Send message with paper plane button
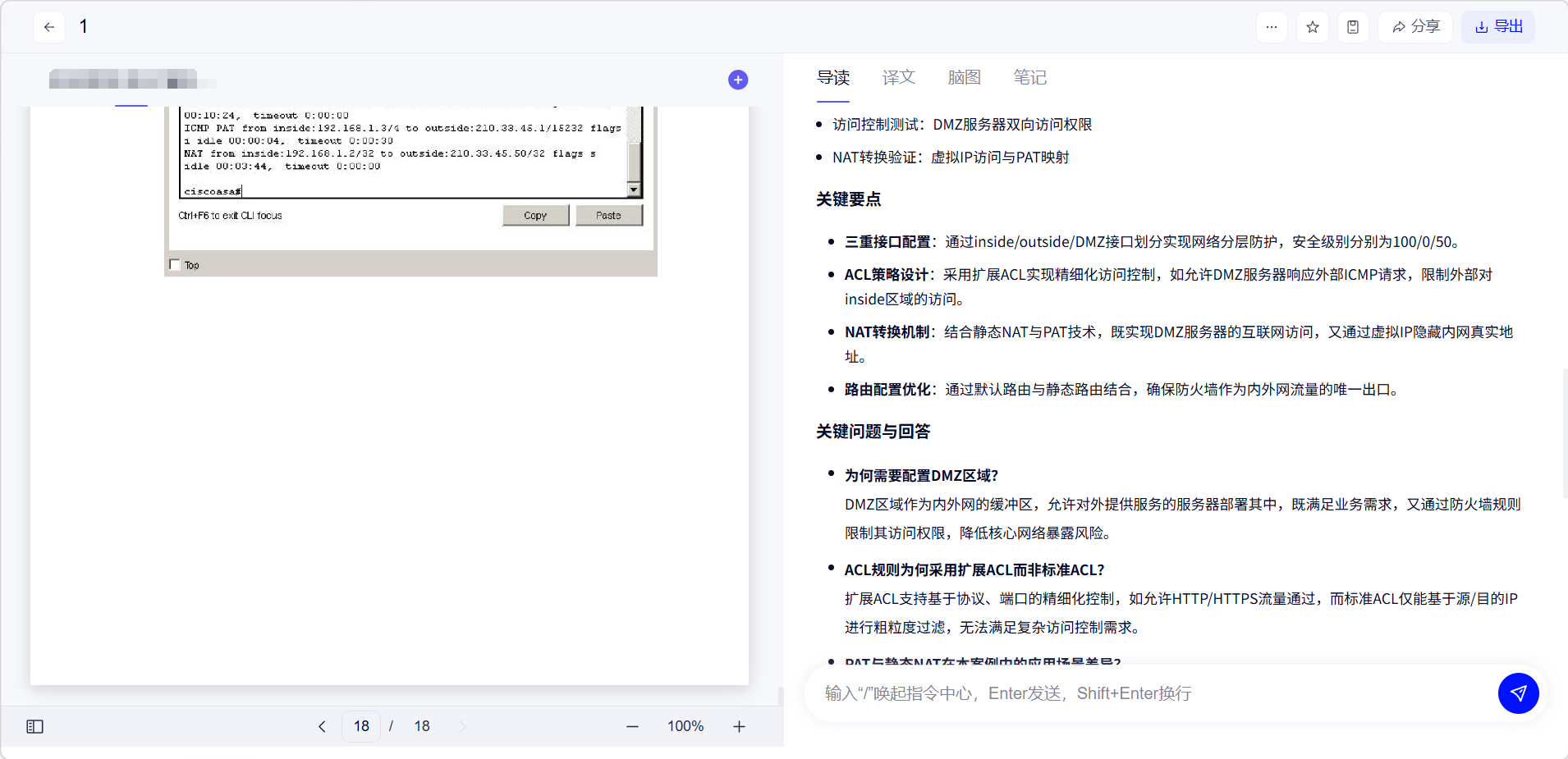Viewport: 1568px width, 759px height. point(1518,693)
